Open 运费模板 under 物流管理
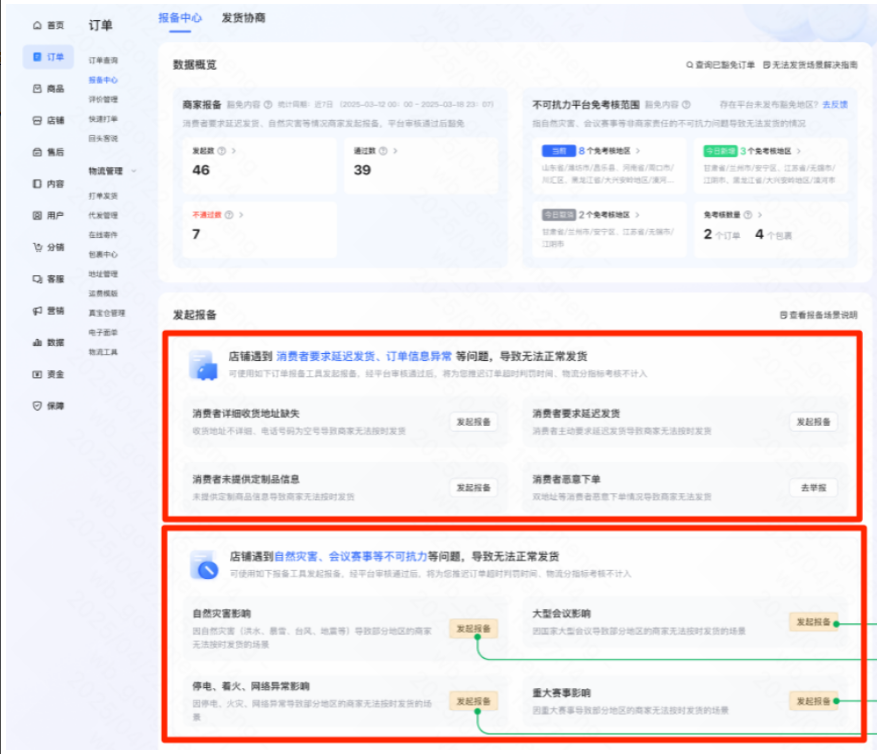The image size is (881, 754). point(103,293)
